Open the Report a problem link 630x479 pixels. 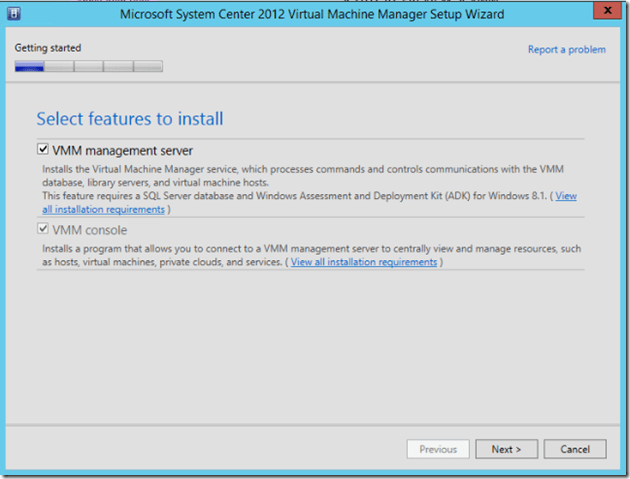pyautogui.click(x=566, y=49)
